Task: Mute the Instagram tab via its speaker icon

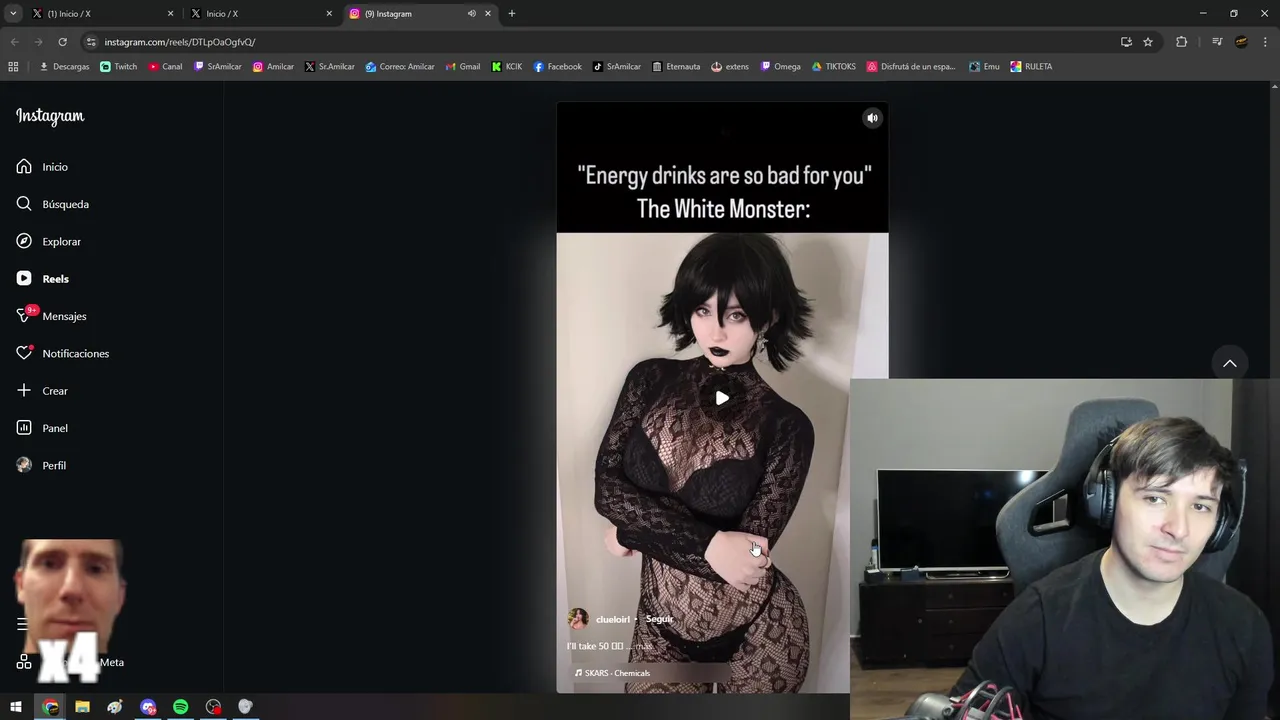Action: pos(471,14)
